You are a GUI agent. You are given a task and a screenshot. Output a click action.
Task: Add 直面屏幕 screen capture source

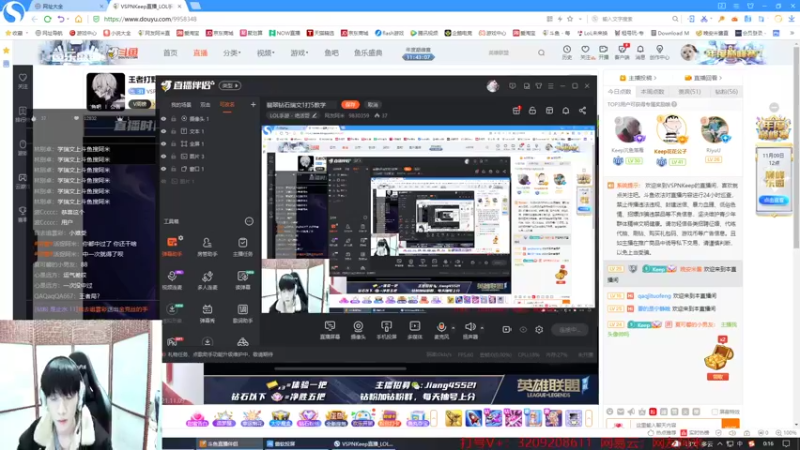(x=330, y=330)
